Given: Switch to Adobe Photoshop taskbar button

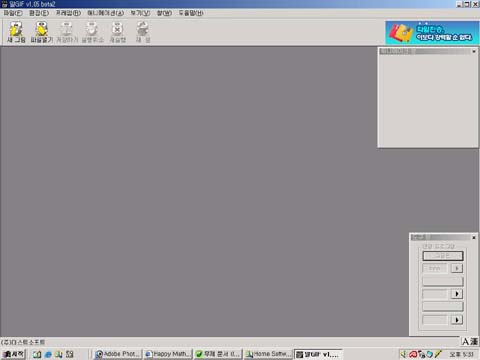Looking at the screenshot, I should pos(118,354).
